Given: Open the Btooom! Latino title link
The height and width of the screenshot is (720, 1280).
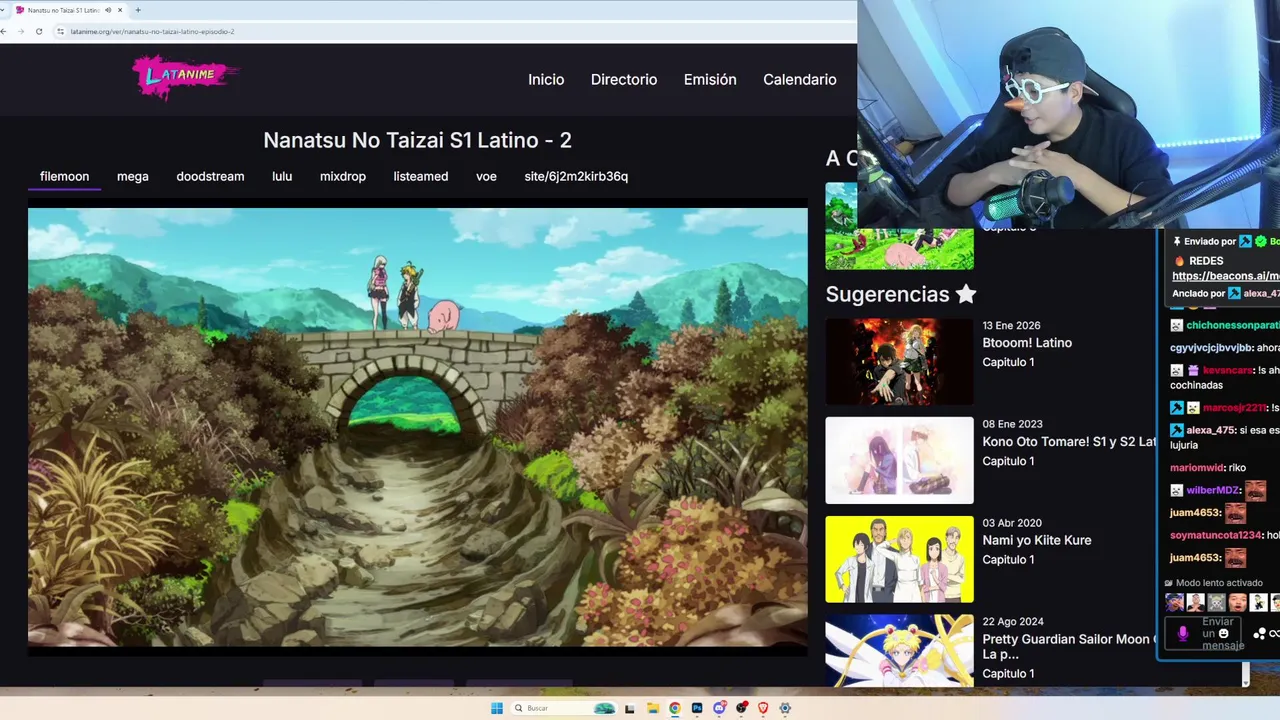Looking at the screenshot, I should point(1027,342).
